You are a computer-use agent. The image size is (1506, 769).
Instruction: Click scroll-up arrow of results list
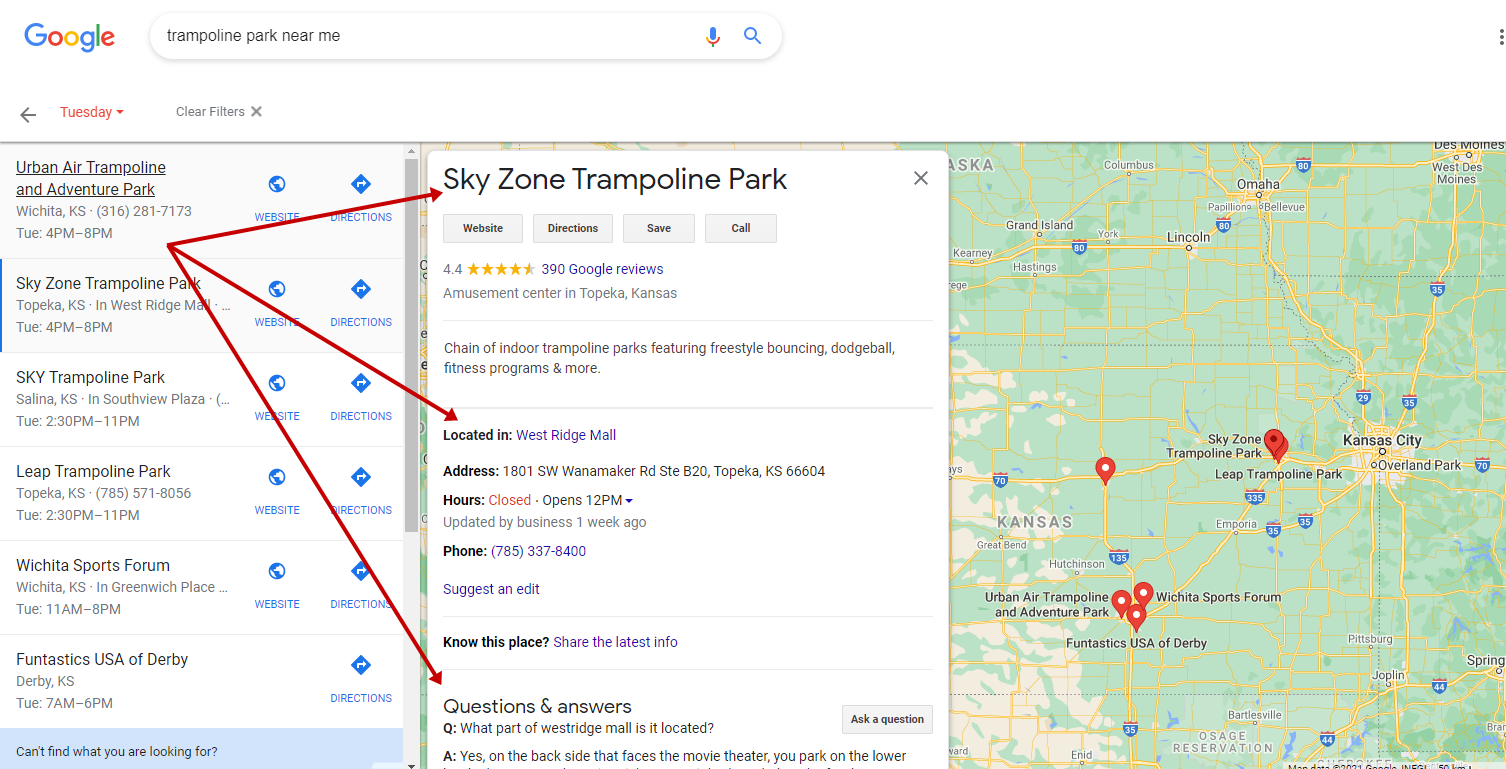411,151
